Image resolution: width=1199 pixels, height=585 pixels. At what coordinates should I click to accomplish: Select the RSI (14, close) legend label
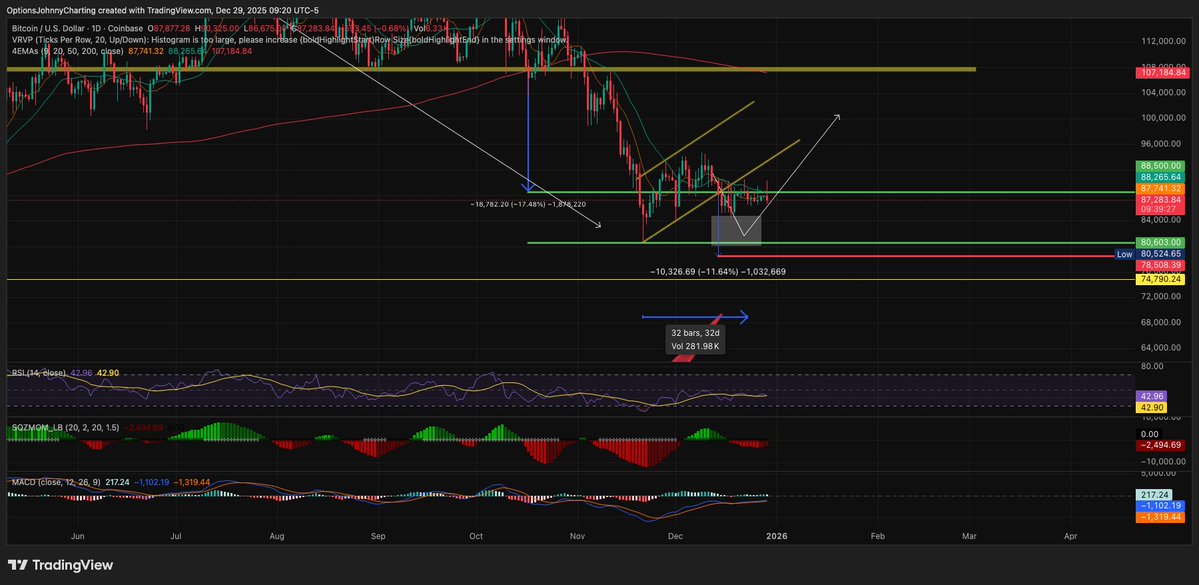[38, 372]
